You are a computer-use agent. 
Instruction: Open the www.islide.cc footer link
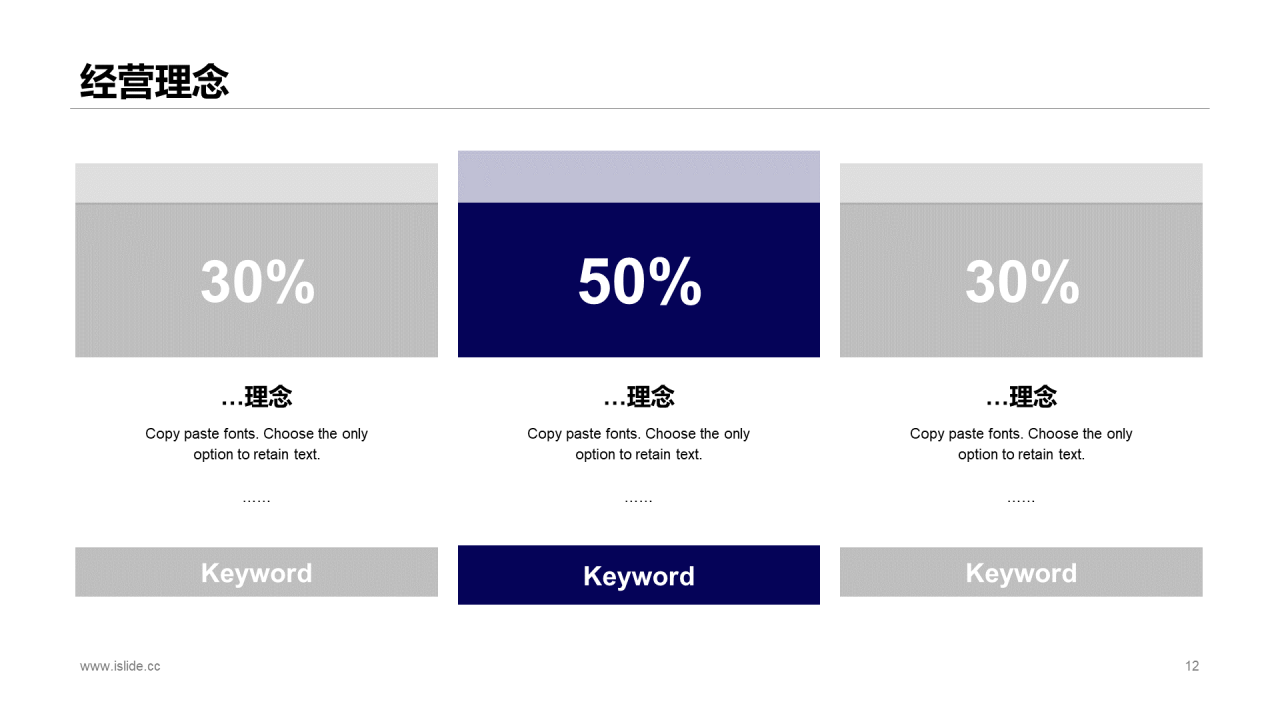click(x=120, y=666)
